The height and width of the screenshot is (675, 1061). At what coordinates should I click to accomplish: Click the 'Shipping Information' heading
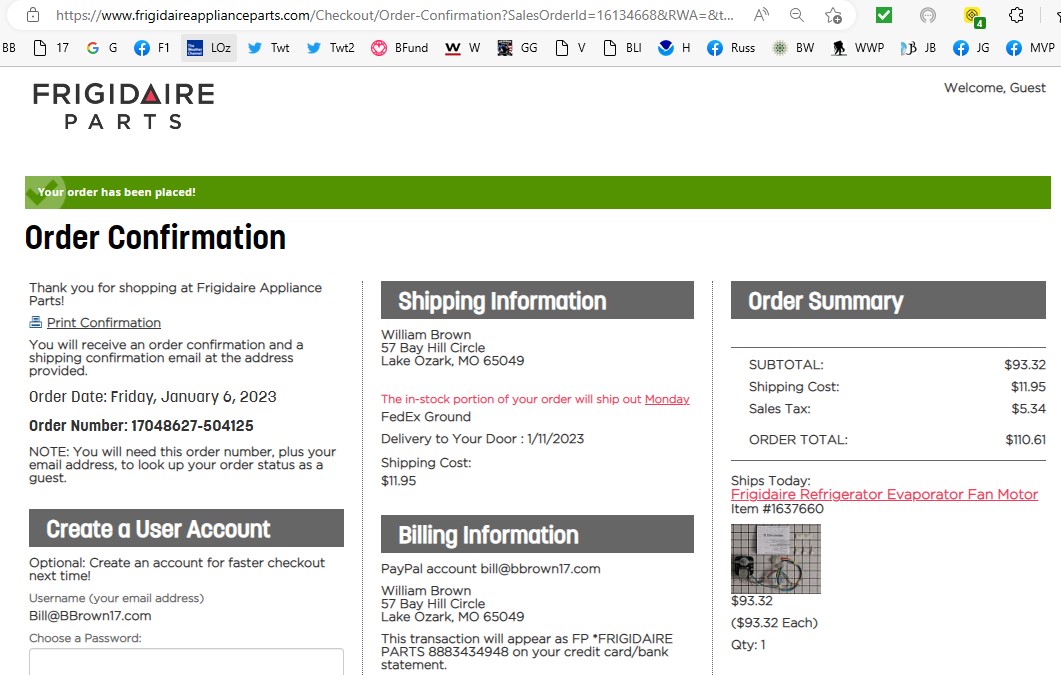502,301
